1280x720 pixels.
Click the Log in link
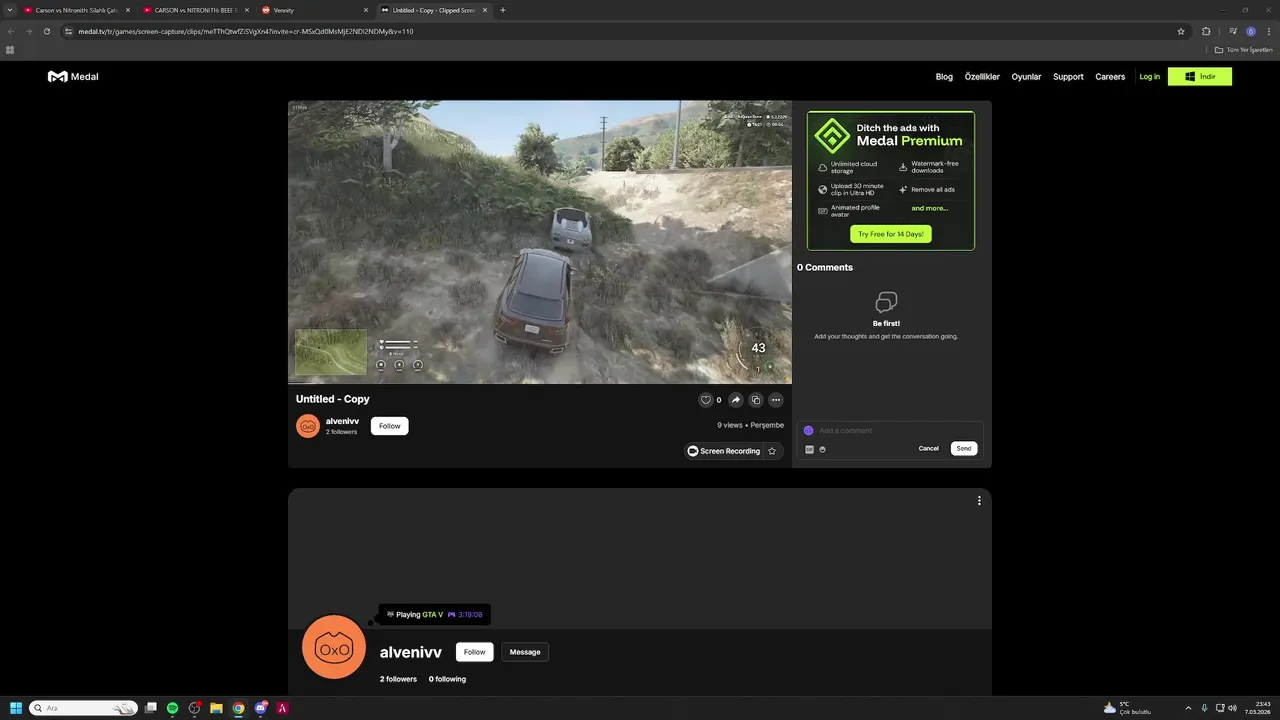tap(1149, 77)
